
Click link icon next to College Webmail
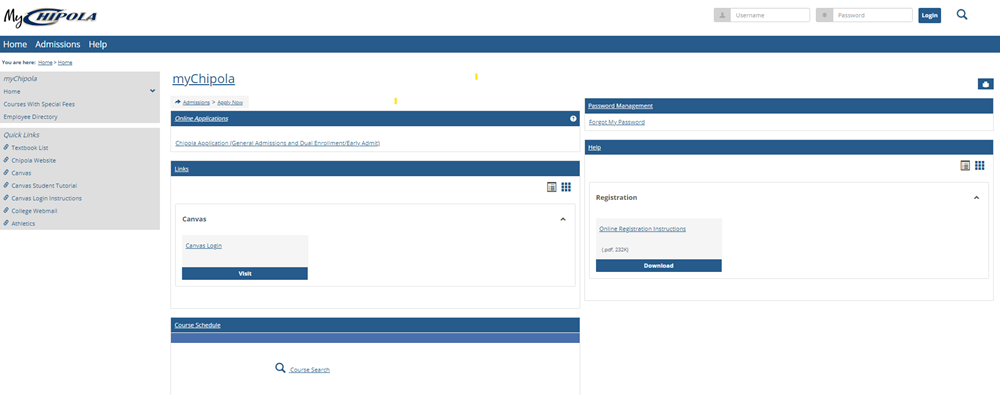point(6,211)
